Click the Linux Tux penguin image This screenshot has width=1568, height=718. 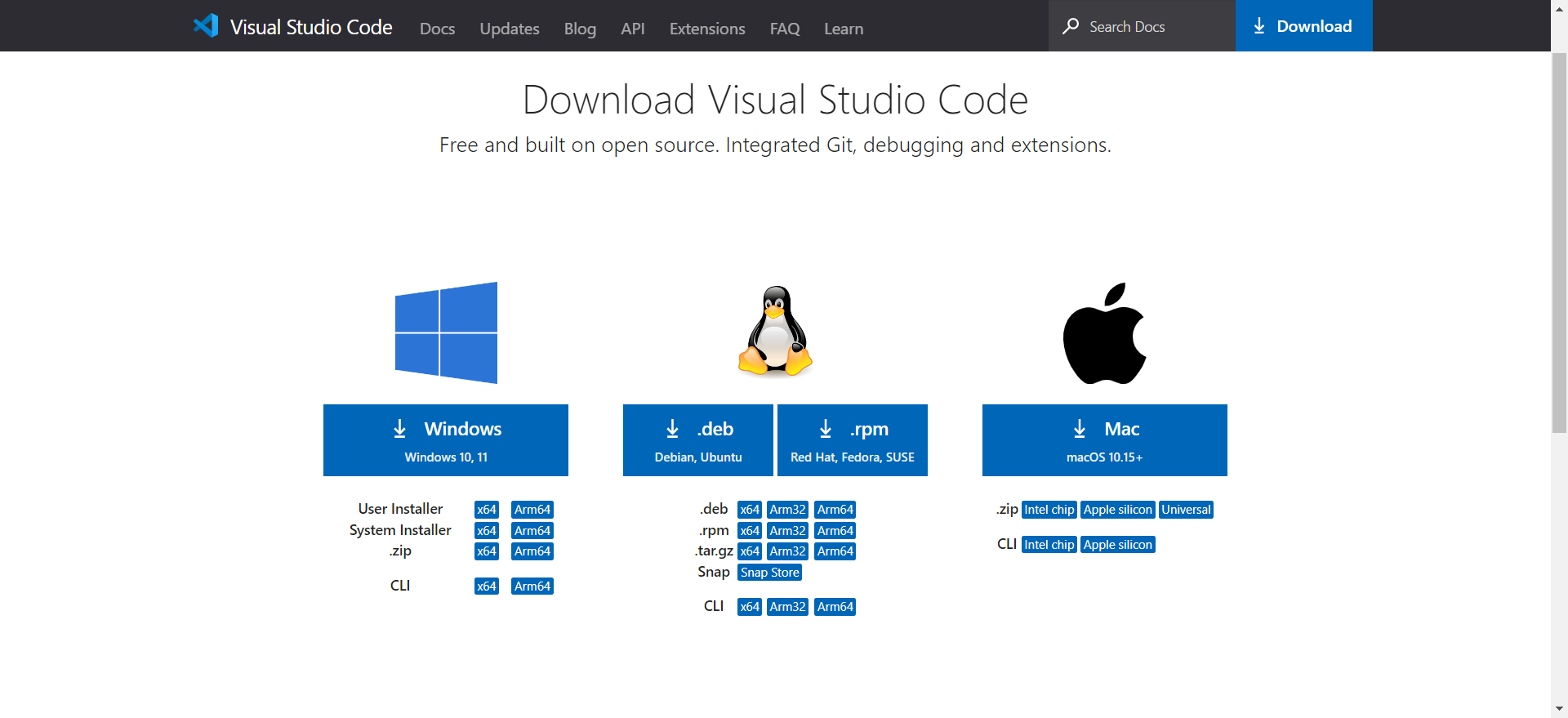pos(775,331)
